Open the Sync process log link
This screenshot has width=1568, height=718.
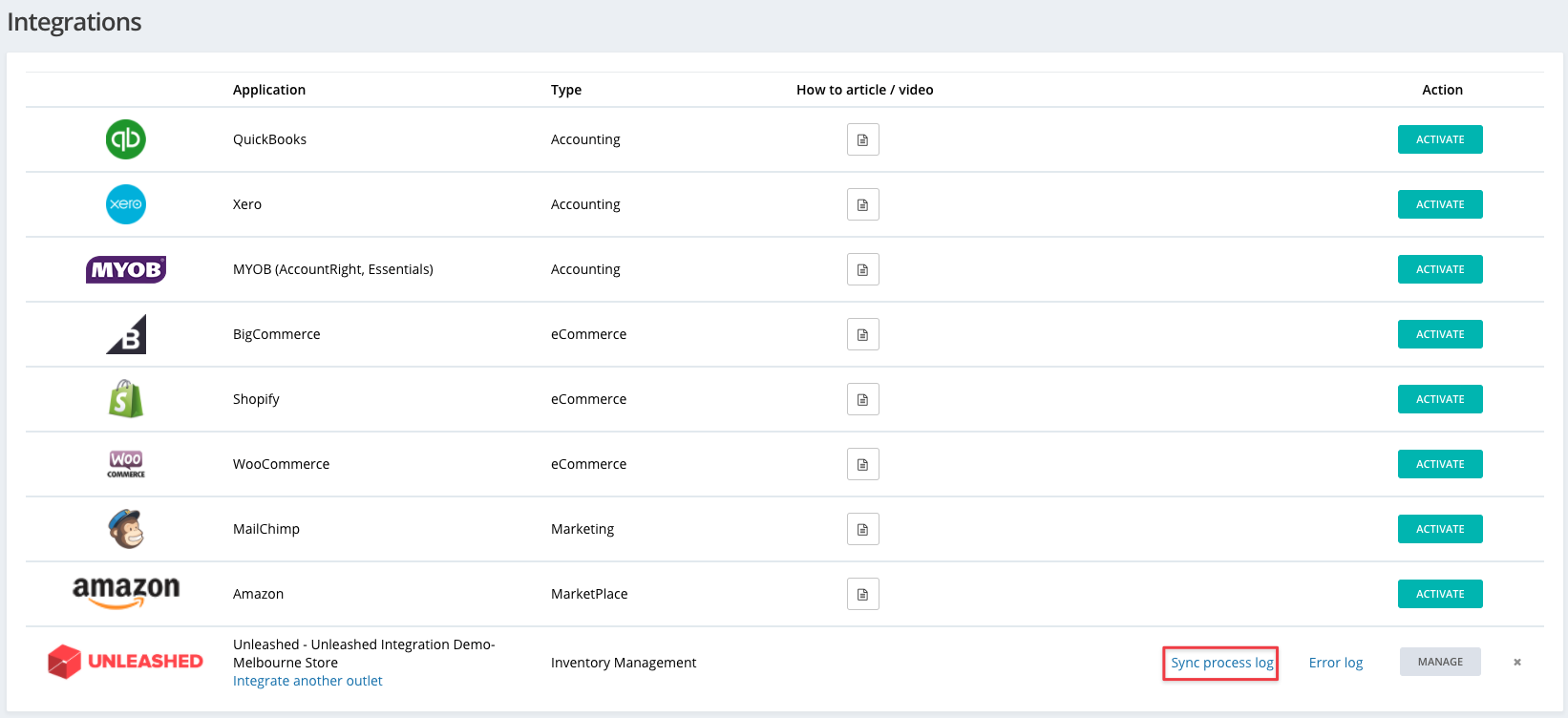1221,663
